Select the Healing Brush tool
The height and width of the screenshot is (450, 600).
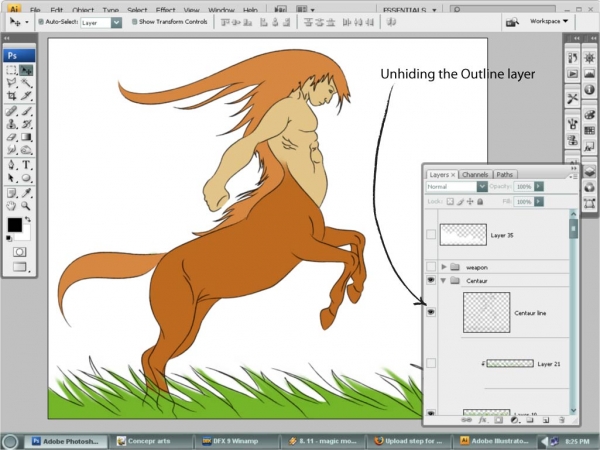tap(11, 111)
